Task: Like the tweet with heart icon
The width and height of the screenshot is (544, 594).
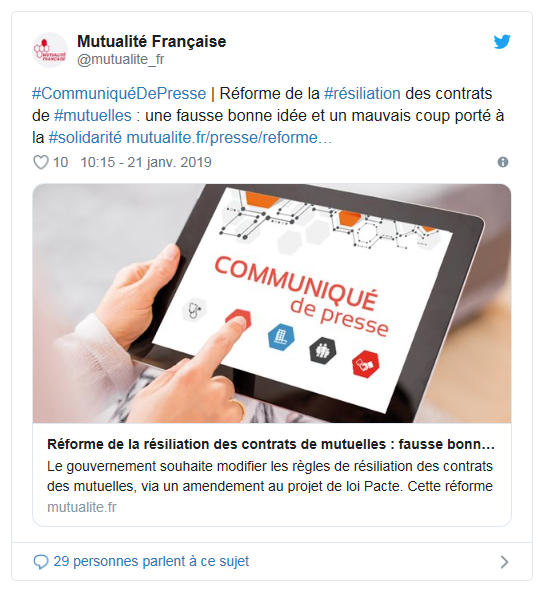Action: [x=41, y=163]
